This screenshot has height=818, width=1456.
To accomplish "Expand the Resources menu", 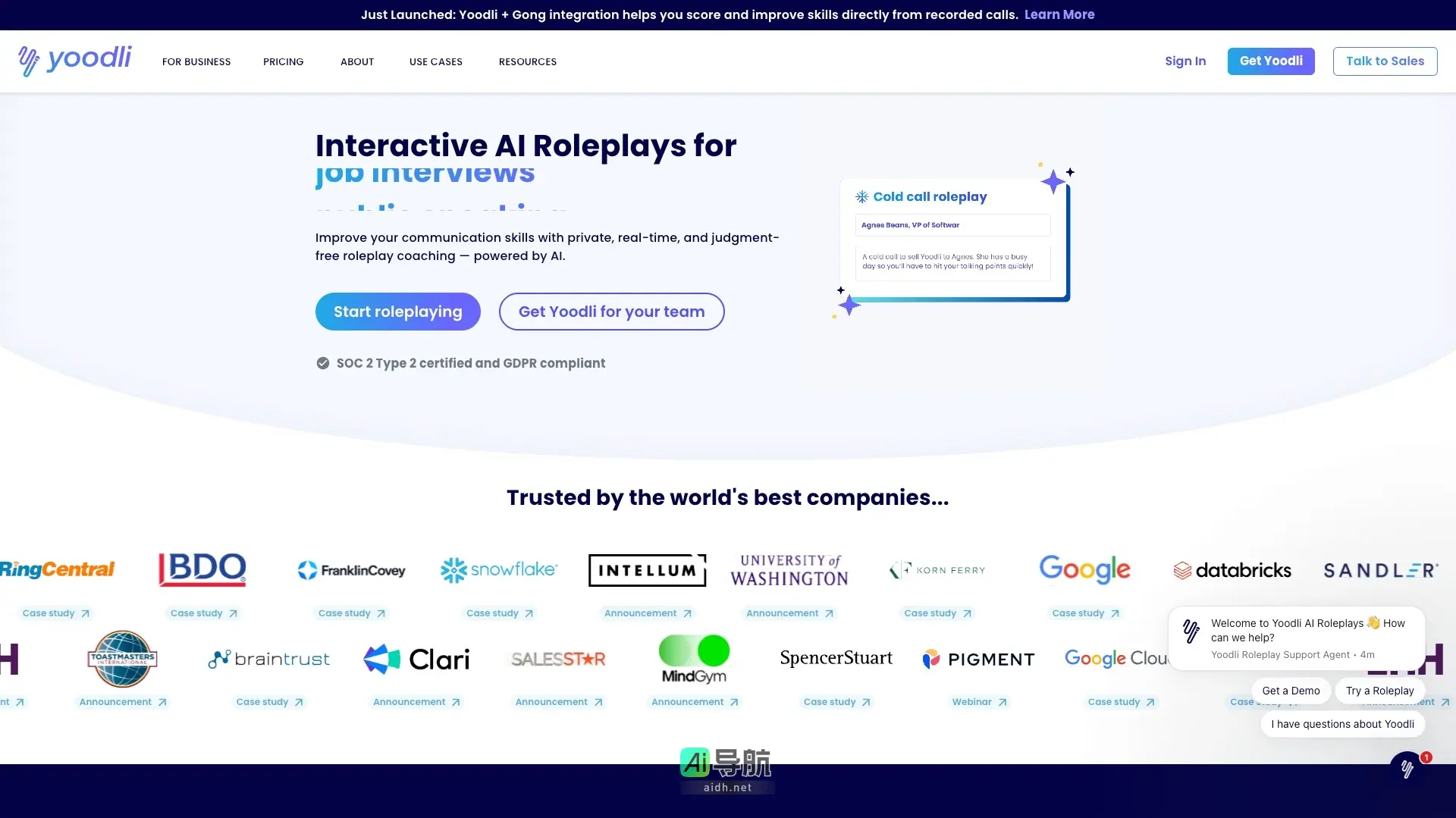I will point(528,61).
